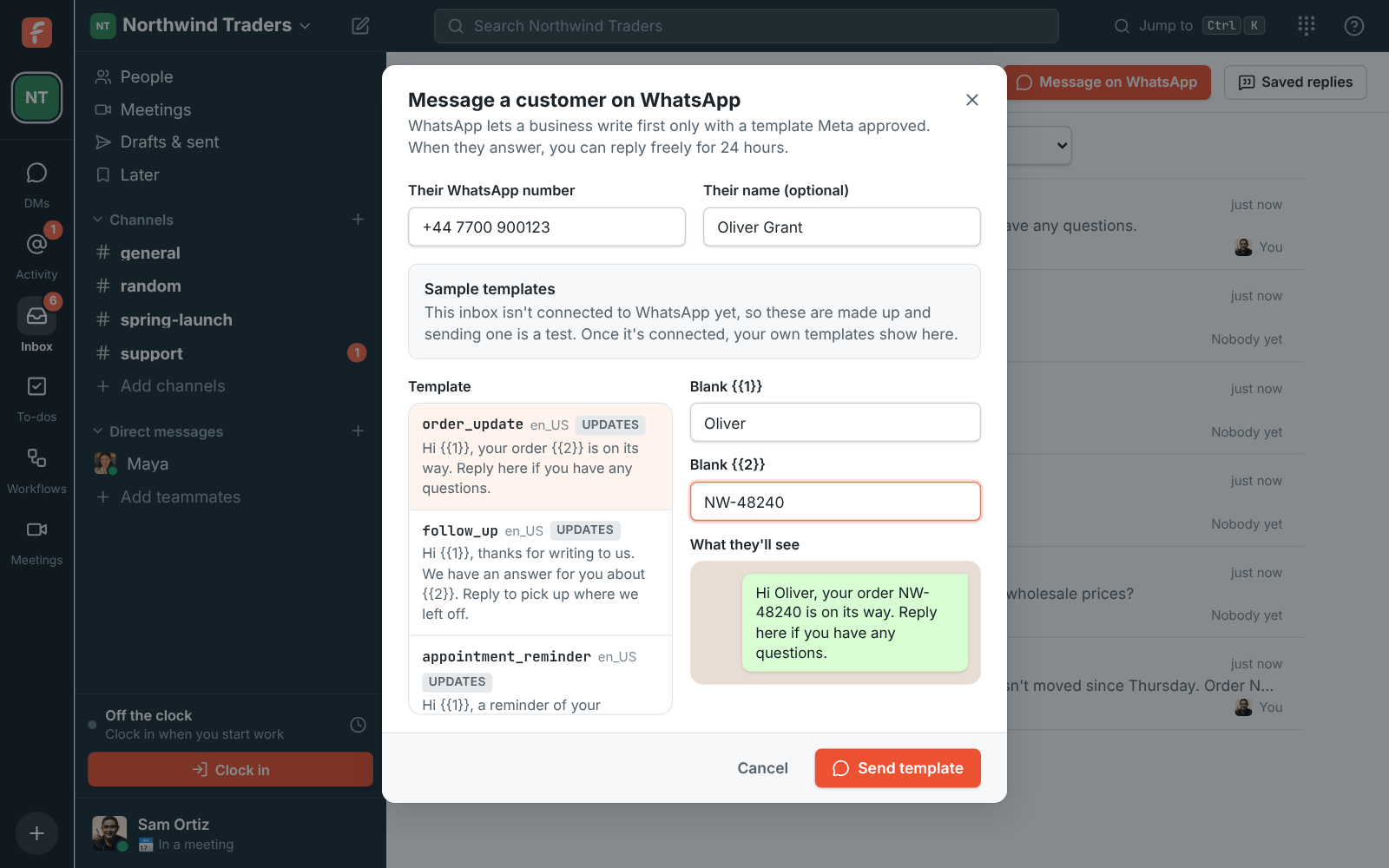This screenshot has height=868, width=1389.
Task: Click the Clock in button
Action: (x=230, y=770)
